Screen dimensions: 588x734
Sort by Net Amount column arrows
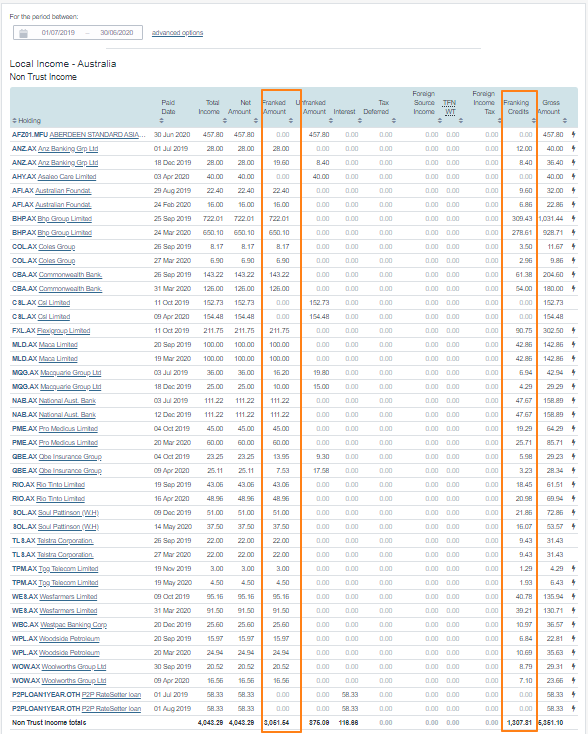pyautogui.click(x=256, y=121)
